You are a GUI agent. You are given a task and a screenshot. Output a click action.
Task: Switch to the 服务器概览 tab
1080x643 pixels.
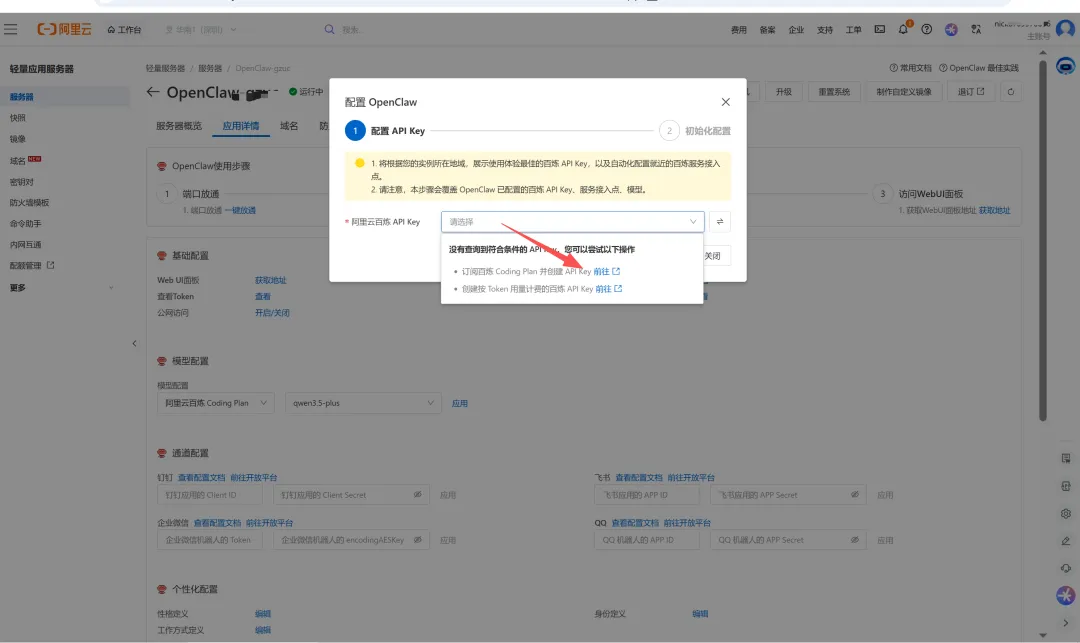[x=179, y=126]
